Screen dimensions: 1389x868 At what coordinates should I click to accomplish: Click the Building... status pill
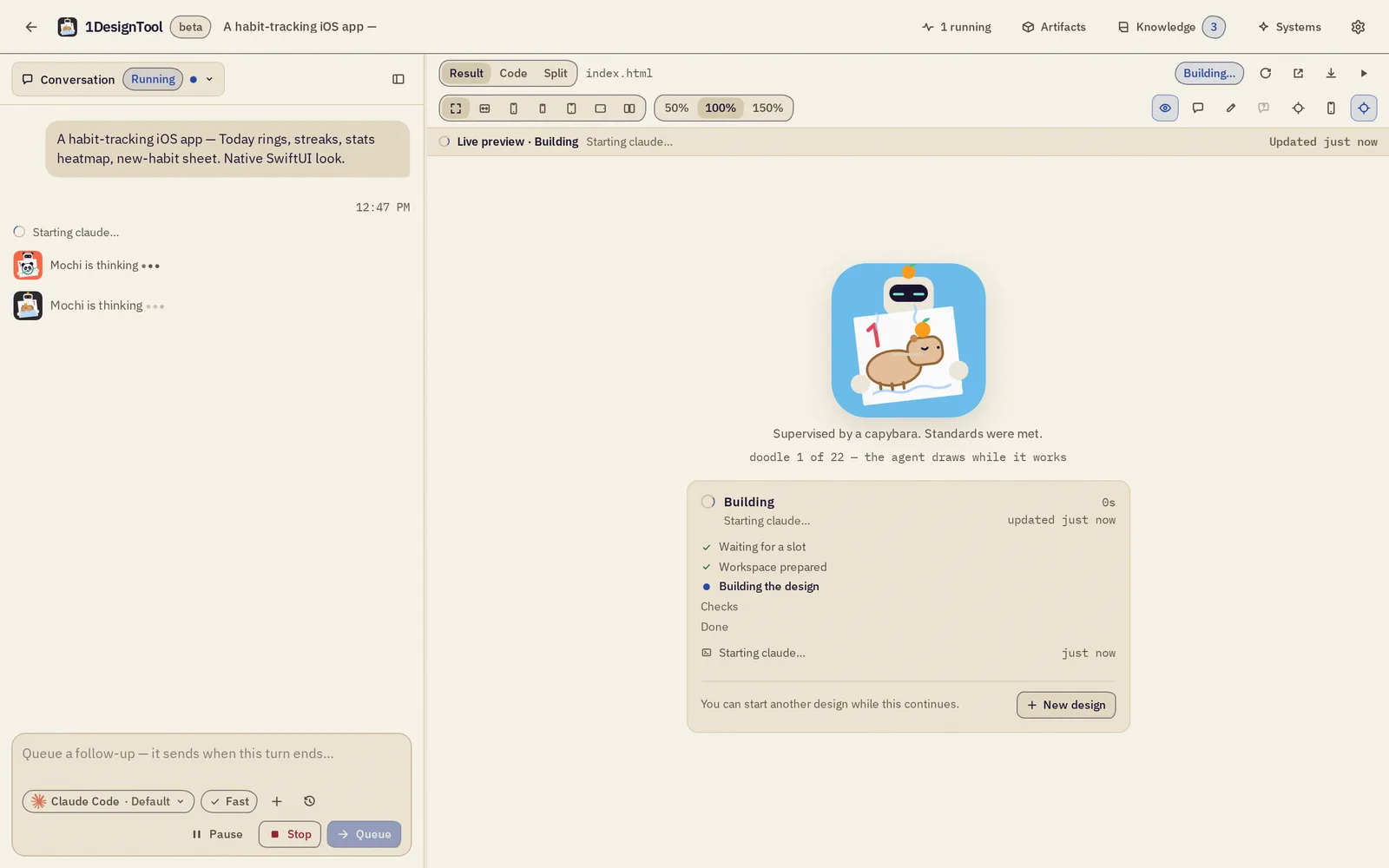pos(1209,74)
